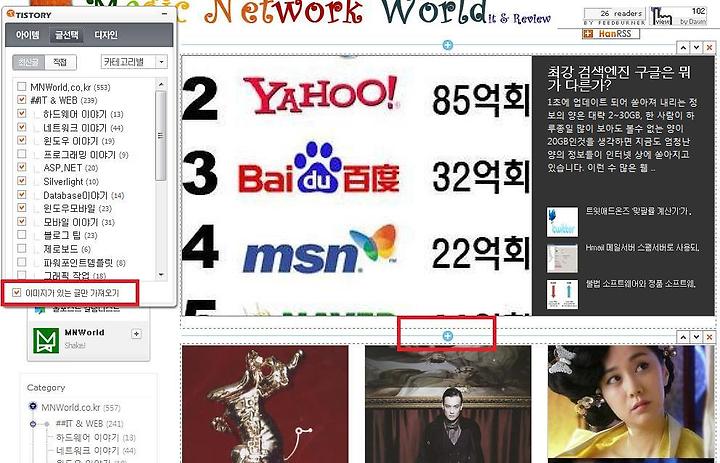Open the Hmail mail server thumbnail
Viewport: 720px width, 463px height.
562,258
